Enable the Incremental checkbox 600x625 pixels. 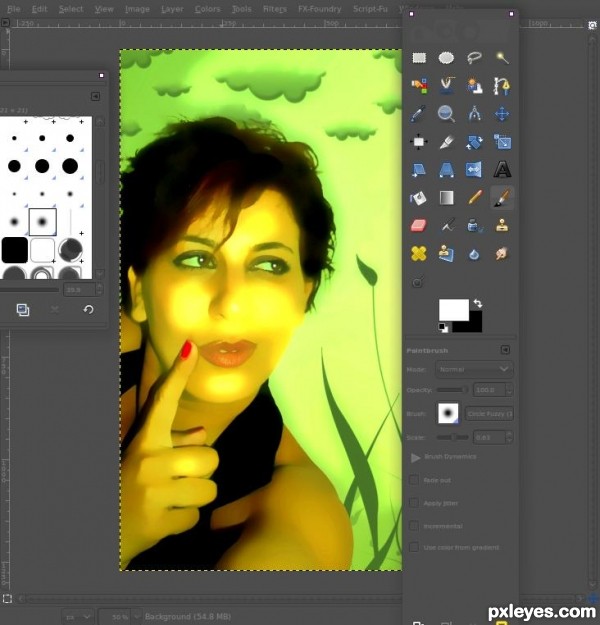coord(414,526)
